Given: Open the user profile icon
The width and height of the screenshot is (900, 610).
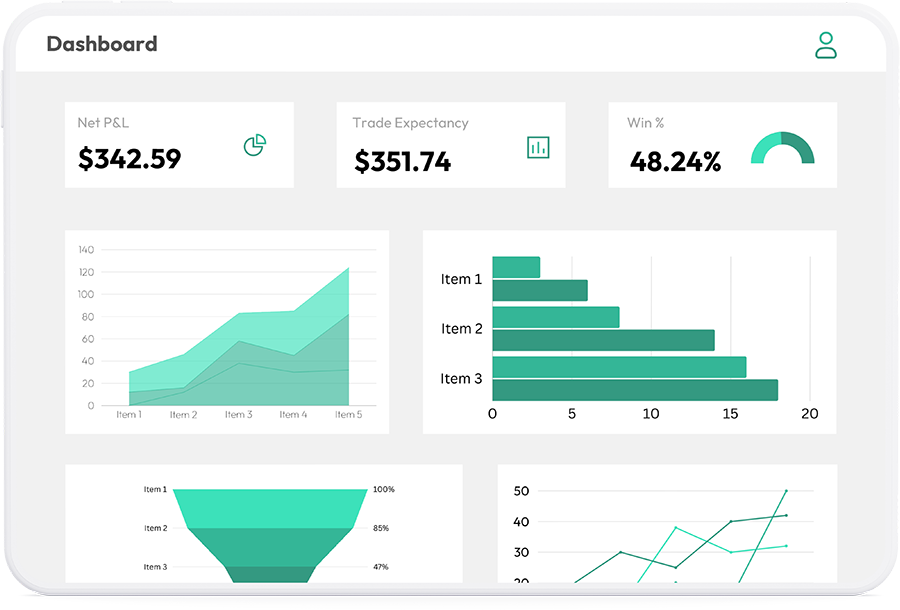Looking at the screenshot, I should 825,45.
